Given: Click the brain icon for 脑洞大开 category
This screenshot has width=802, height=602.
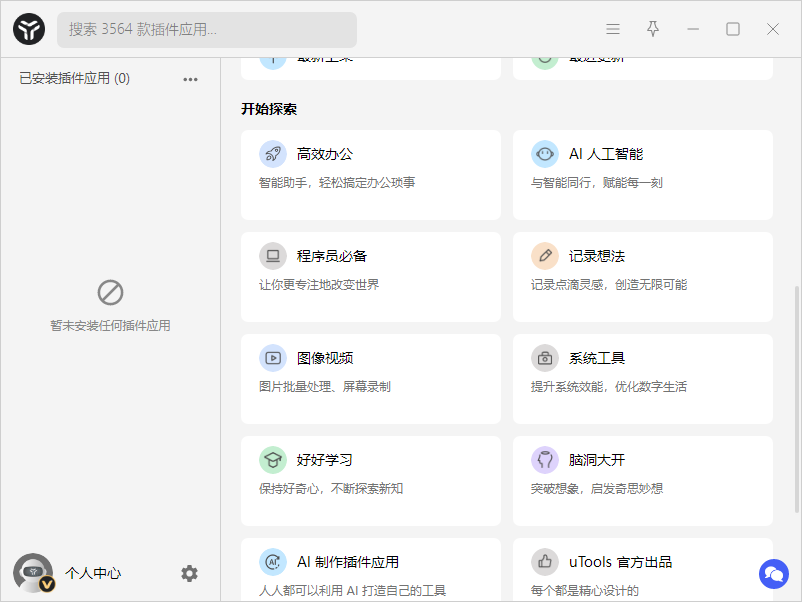Looking at the screenshot, I should coord(544,459).
